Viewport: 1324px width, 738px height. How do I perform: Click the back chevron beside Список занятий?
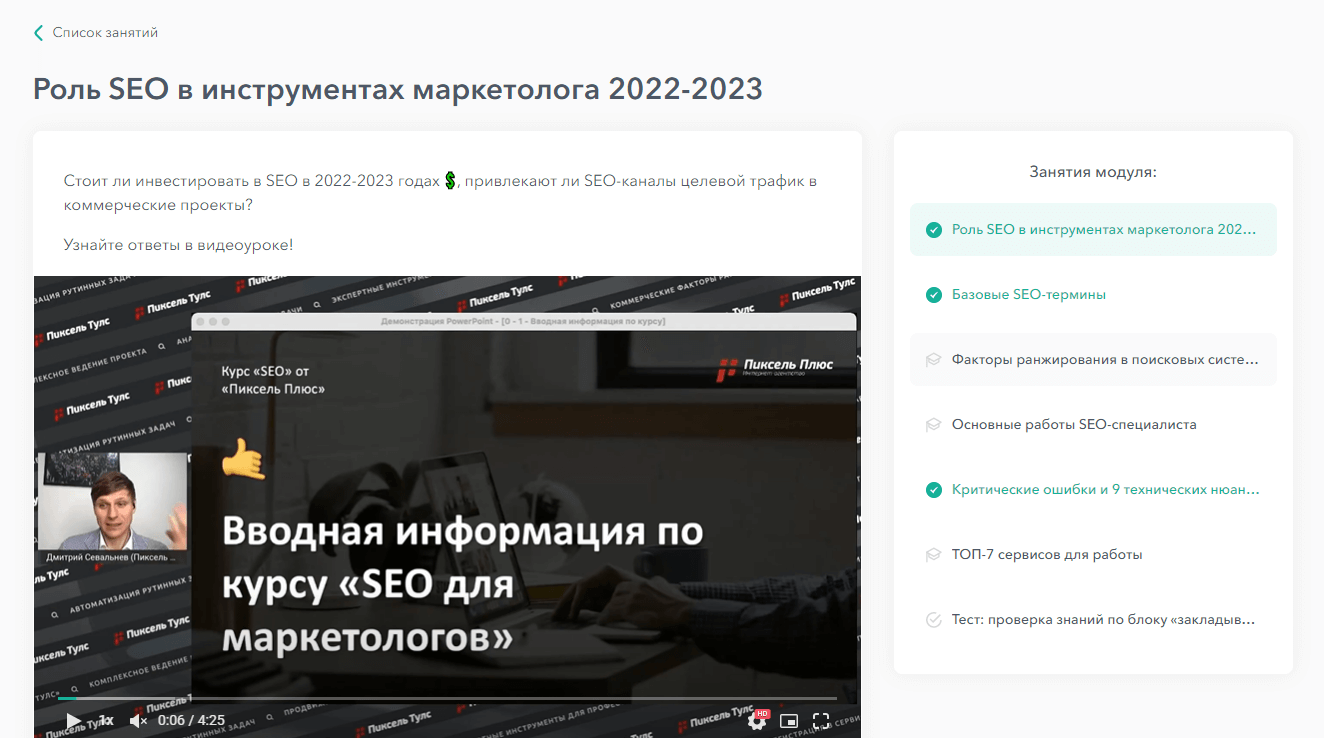[39, 33]
